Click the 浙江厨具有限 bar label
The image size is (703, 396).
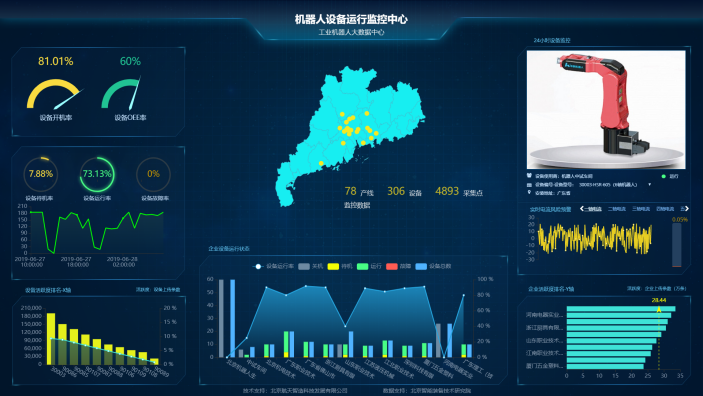[544, 328]
